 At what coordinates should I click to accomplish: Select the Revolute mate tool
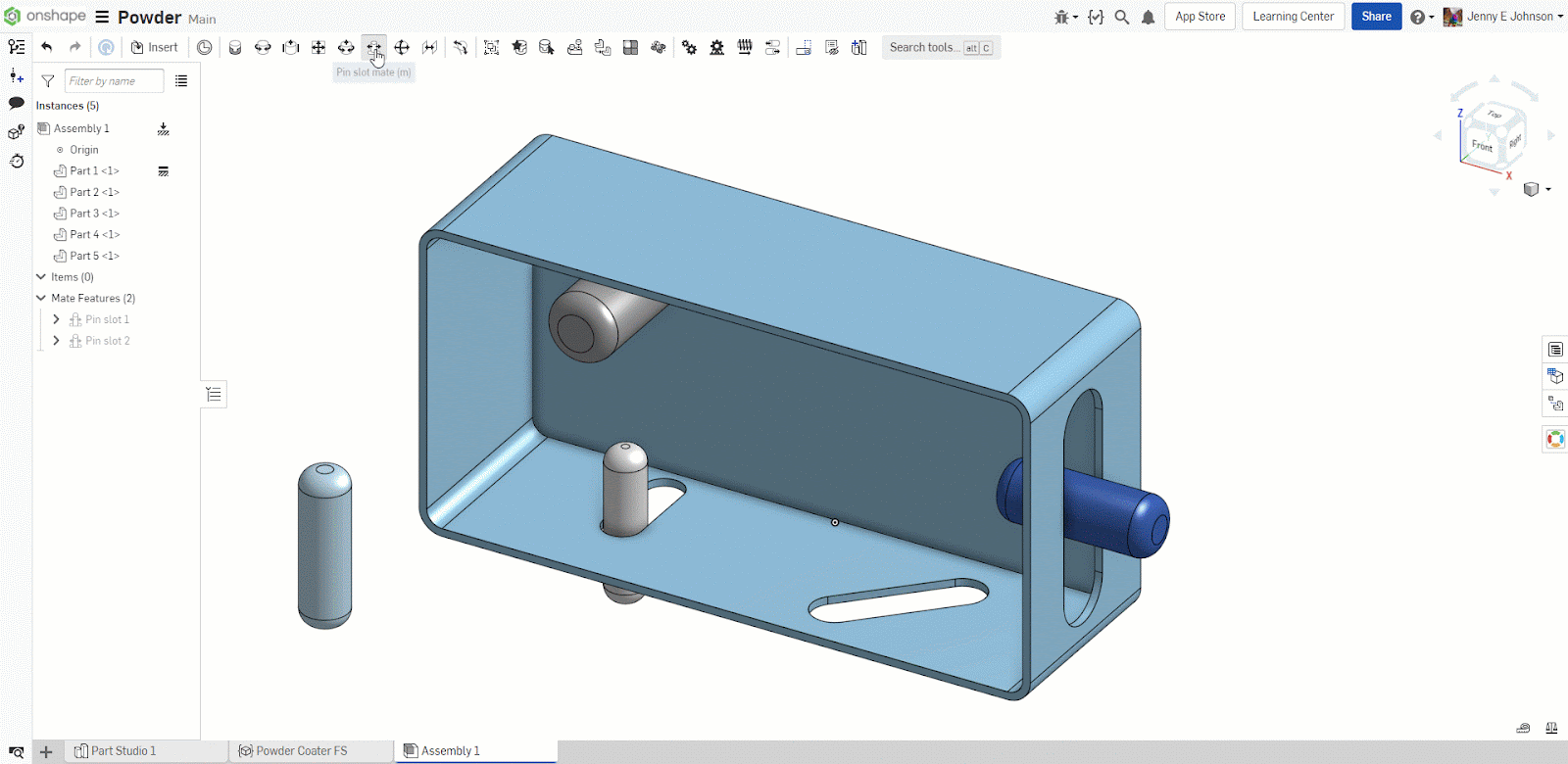point(263,47)
